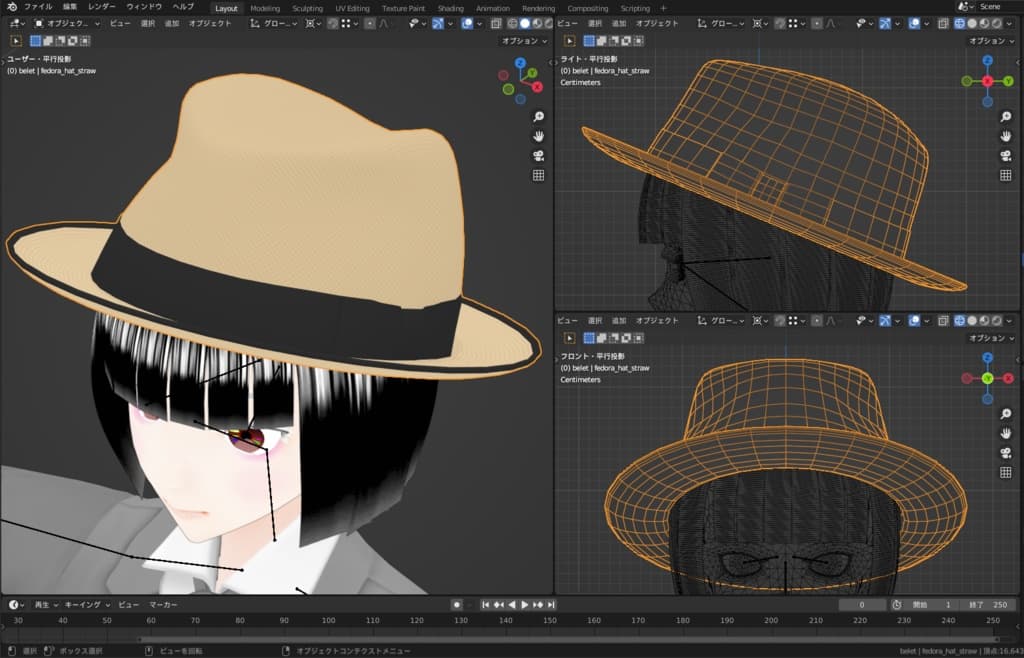The image size is (1024, 658).
Task: Jump to the timeline end frame button
Action: pos(551,605)
